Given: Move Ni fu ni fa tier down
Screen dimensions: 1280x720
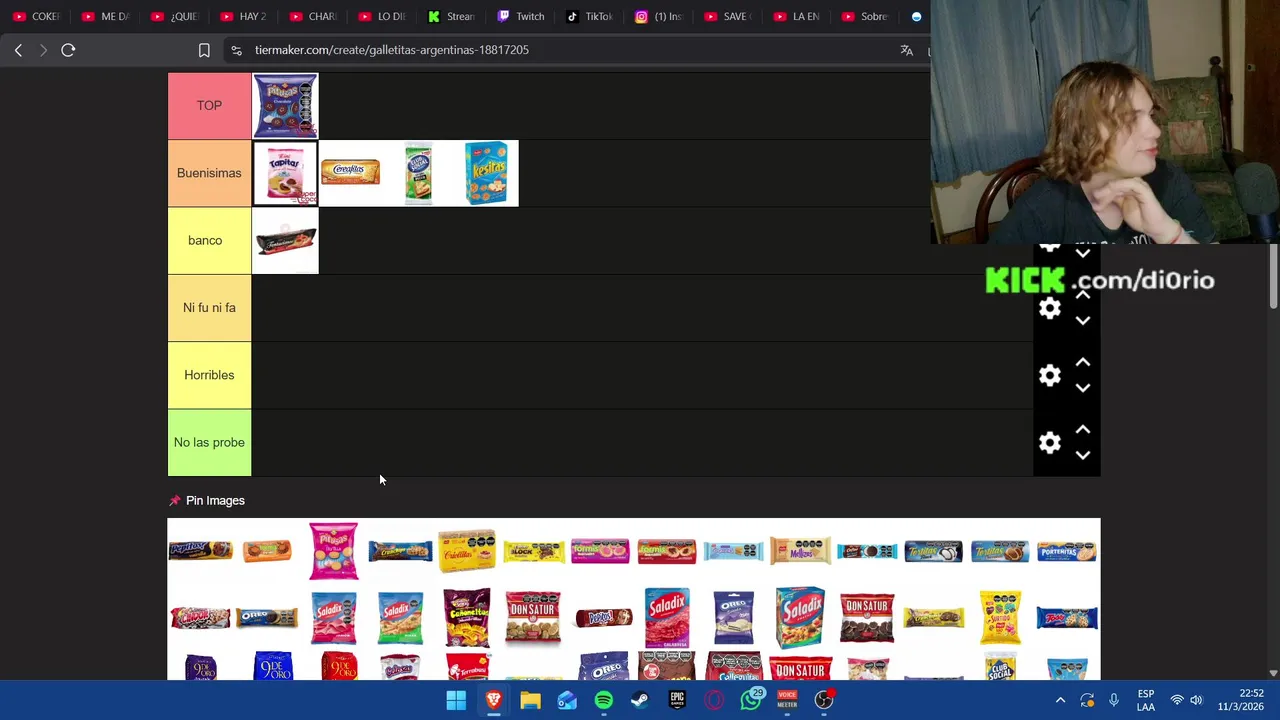Looking at the screenshot, I should (x=1082, y=321).
